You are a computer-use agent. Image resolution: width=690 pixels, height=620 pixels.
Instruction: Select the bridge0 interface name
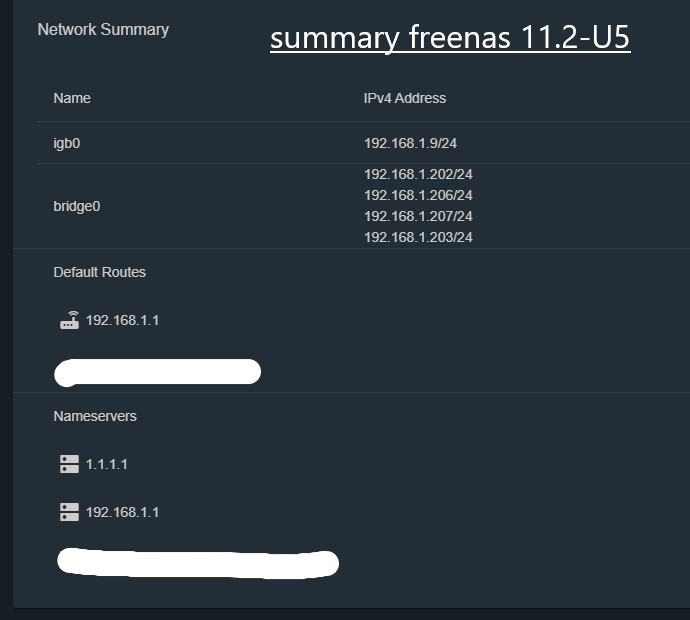coord(77,206)
